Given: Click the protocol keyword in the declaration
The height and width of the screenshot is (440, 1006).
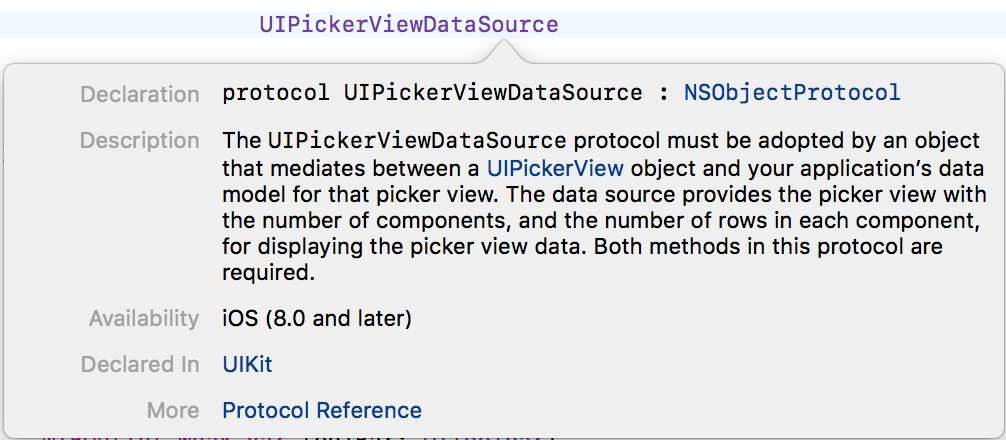Looking at the screenshot, I should coord(276,93).
